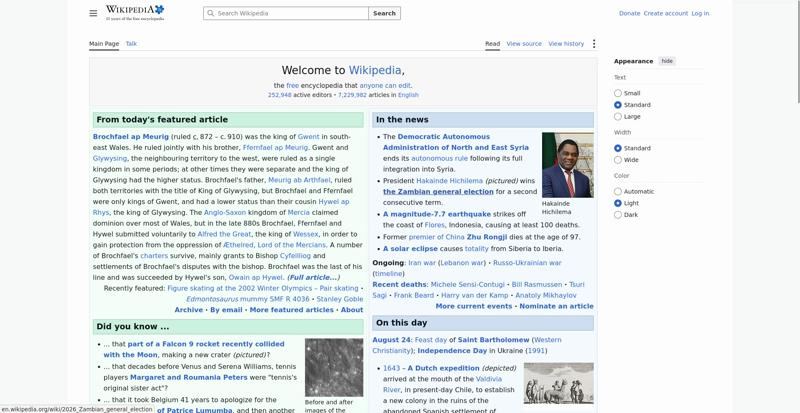Open the View source tab
This screenshot has width=800, height=413.
click(x=524, y=44)
